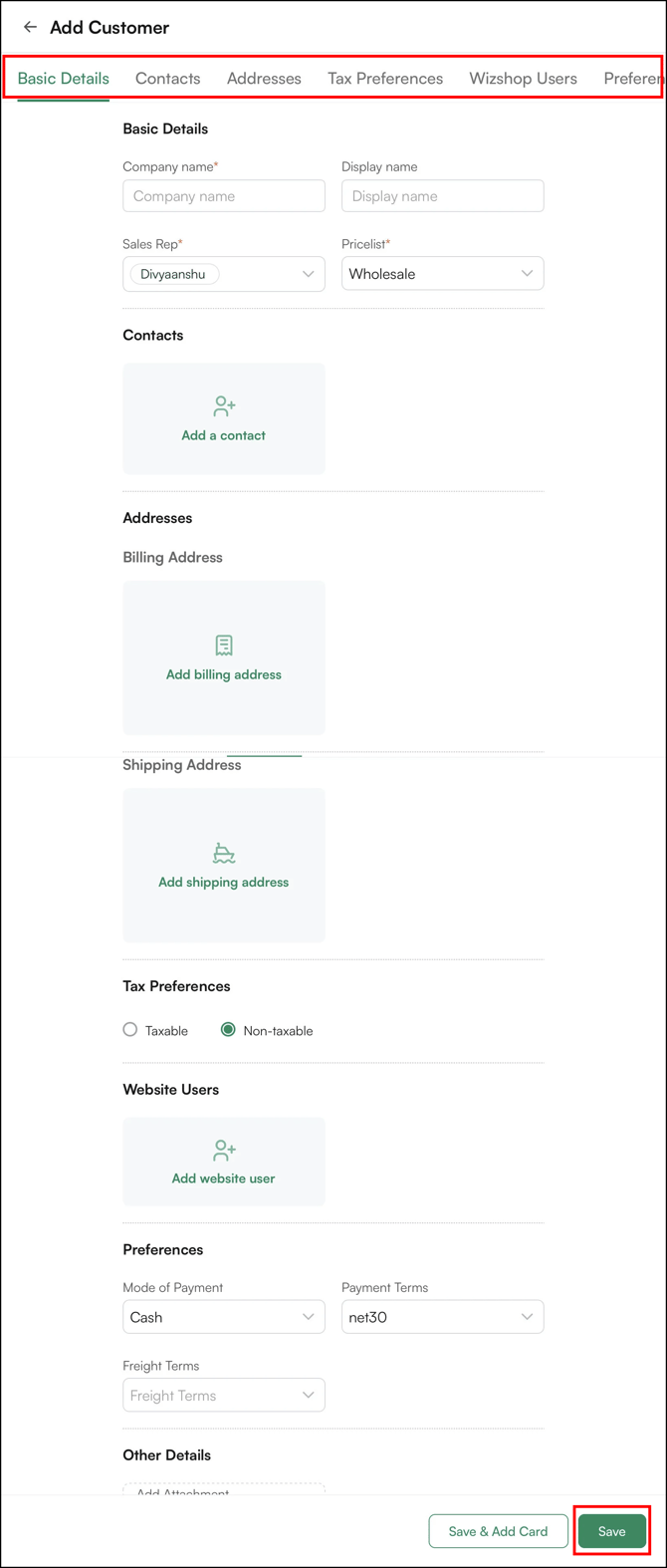The image size is (667, 1568).
Task: Open the Sales Rep dropdown
Action: pos(308,274)
